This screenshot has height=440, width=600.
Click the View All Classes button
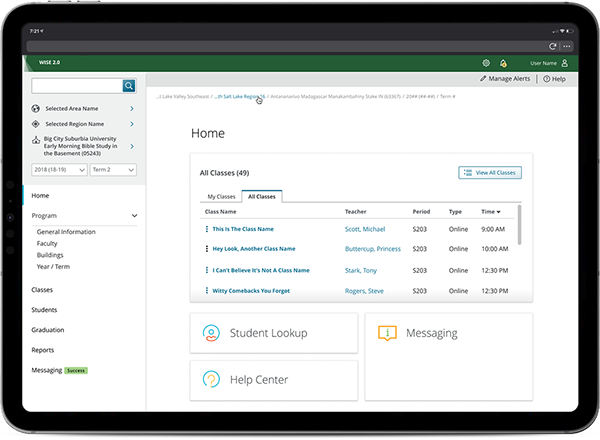coord(490,173)
